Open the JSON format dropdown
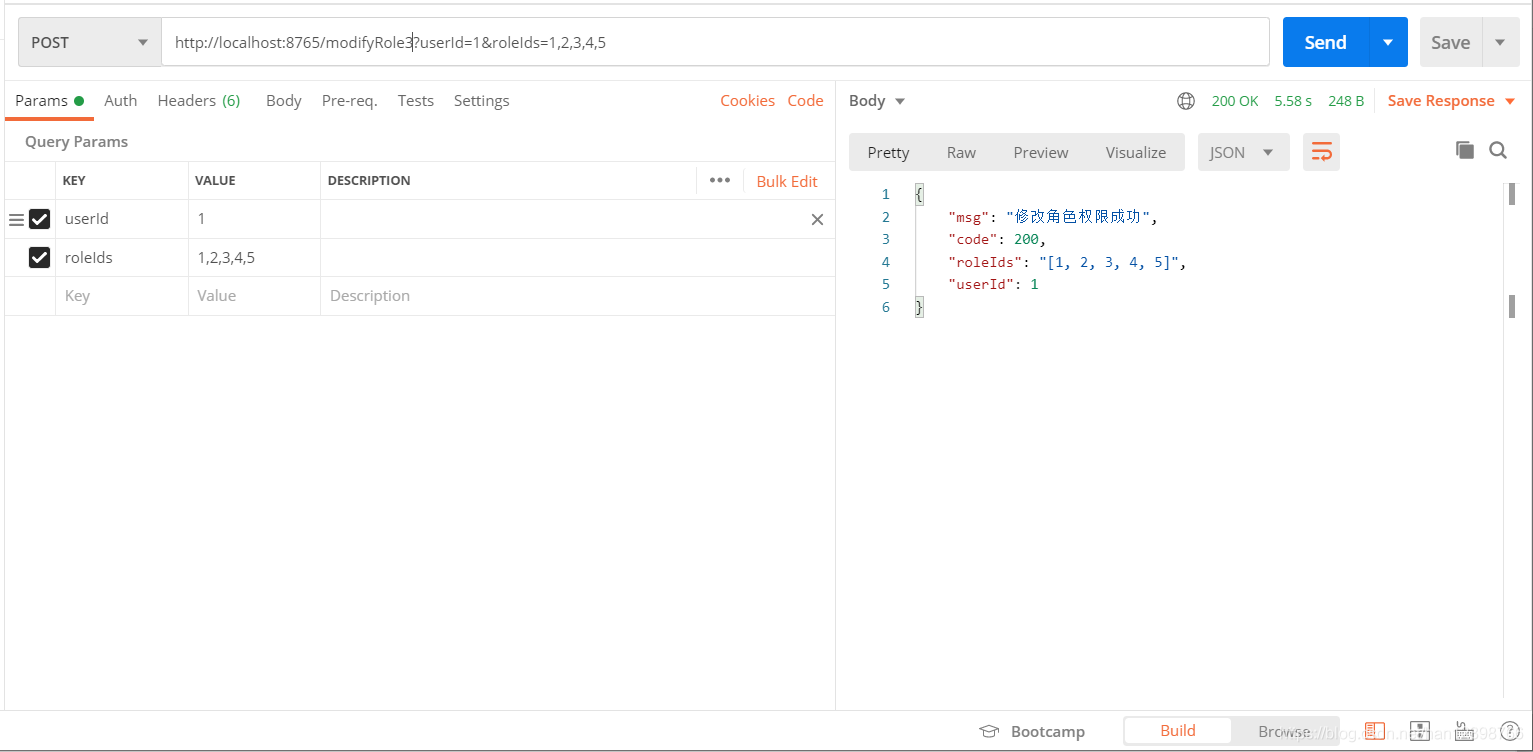Viewport: 1533px width, 752px height. click(x=1243, y=153)
